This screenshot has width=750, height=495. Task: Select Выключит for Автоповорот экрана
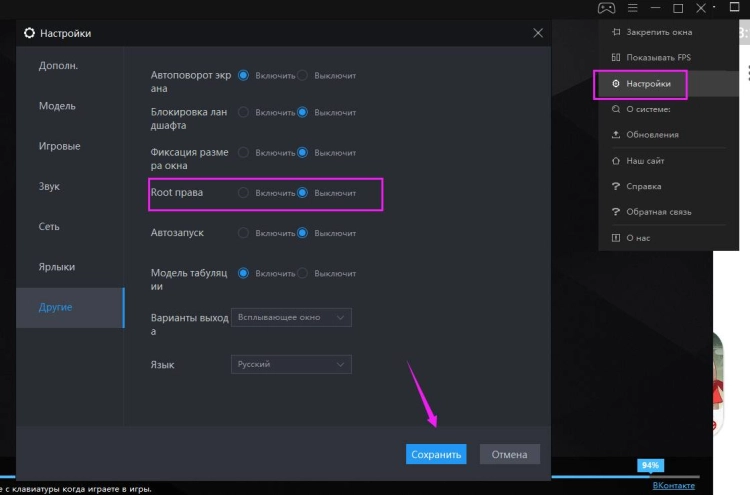coord(302,75)
